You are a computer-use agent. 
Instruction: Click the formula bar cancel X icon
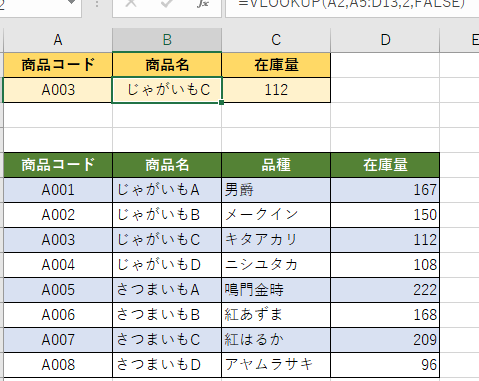click(131, 3)
